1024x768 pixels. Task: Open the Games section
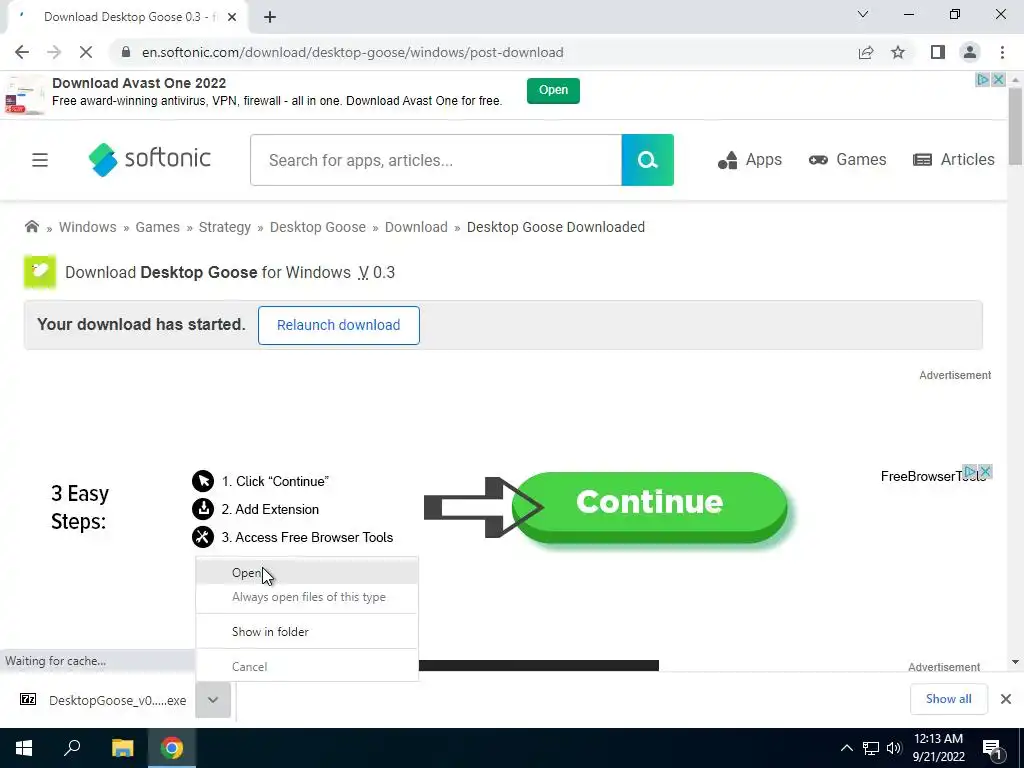(x=847, y=160)
